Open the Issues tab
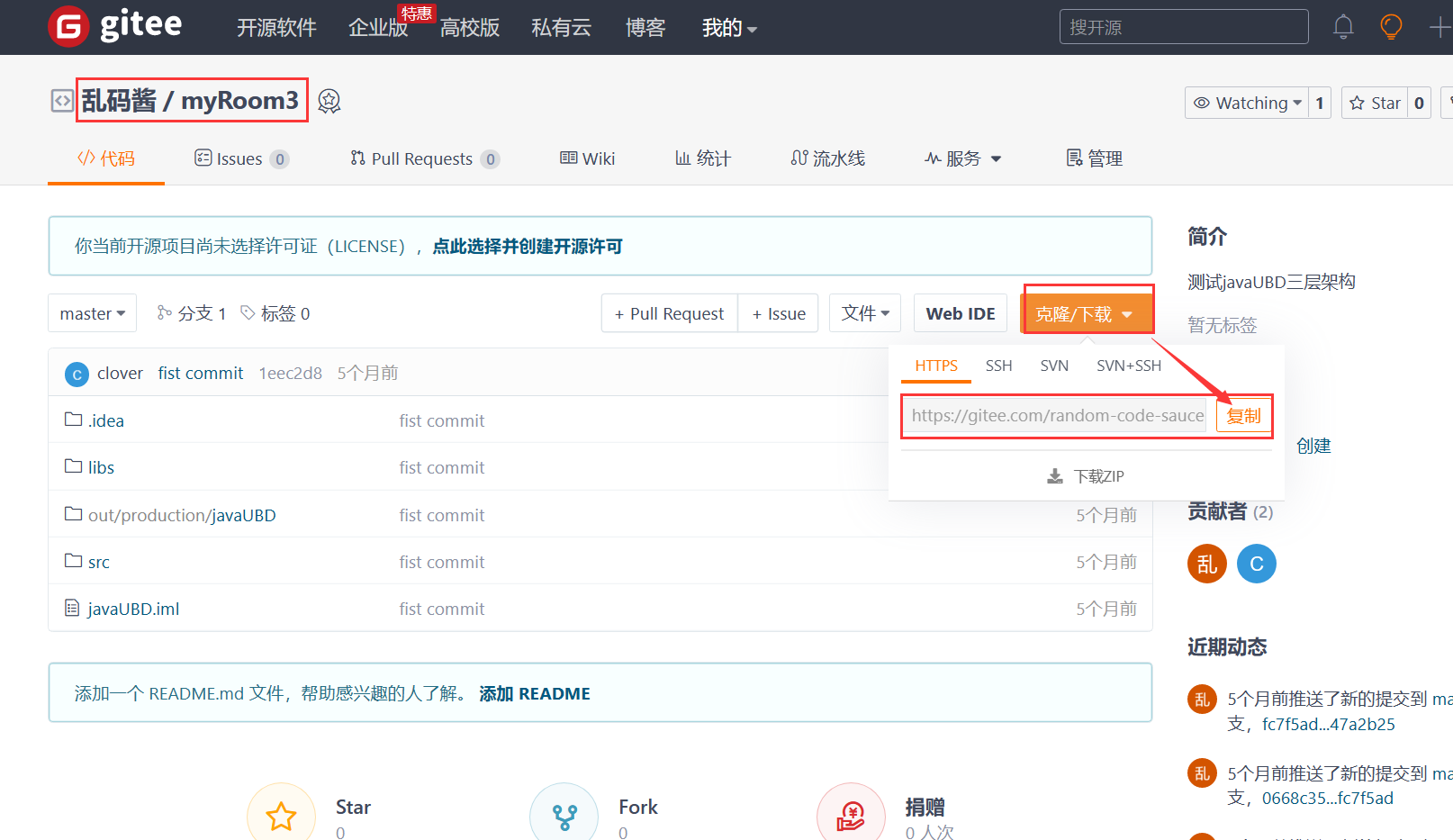 click(241, 158)
